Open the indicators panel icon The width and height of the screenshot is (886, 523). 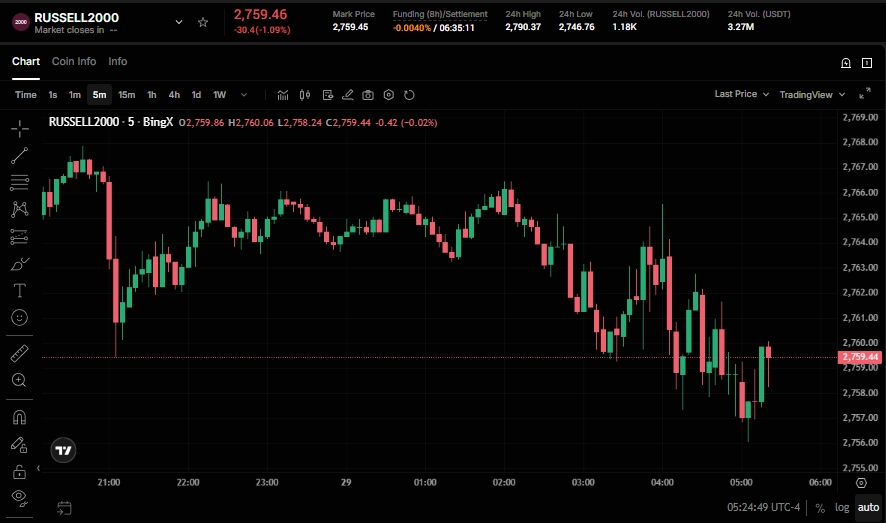283,95
